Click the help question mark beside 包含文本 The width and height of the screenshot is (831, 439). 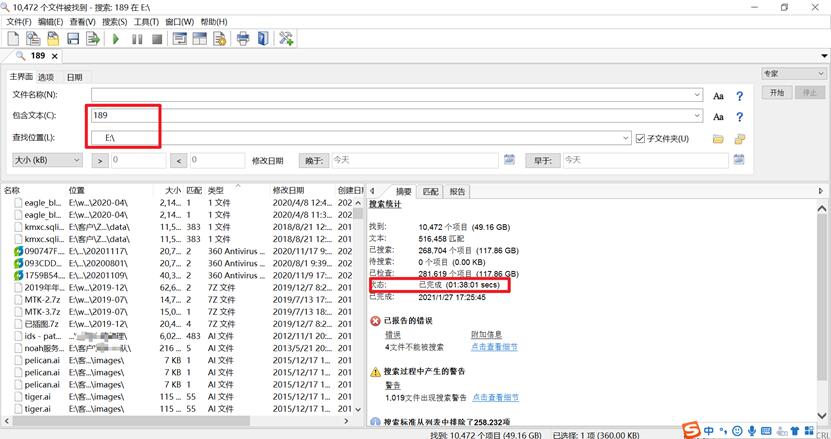(740, 117)
